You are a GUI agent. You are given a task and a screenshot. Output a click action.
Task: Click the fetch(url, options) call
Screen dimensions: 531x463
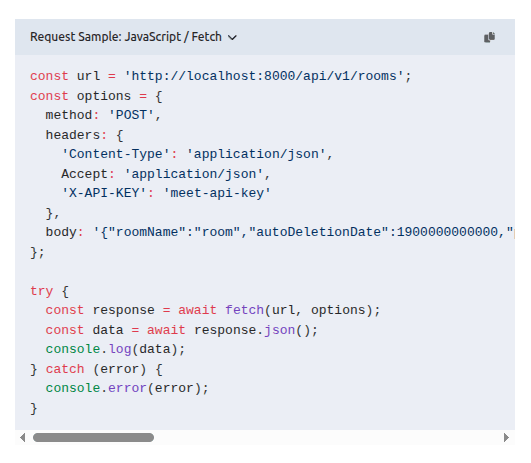click(x=299, y=310)
